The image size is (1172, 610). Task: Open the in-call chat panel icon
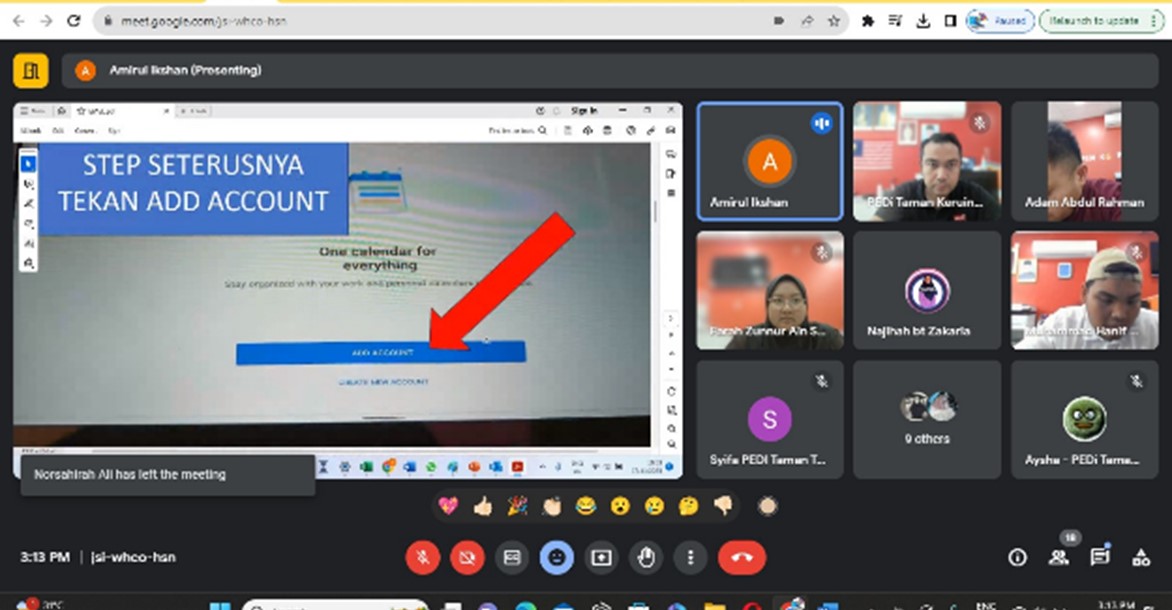(x=1101, y=558)
